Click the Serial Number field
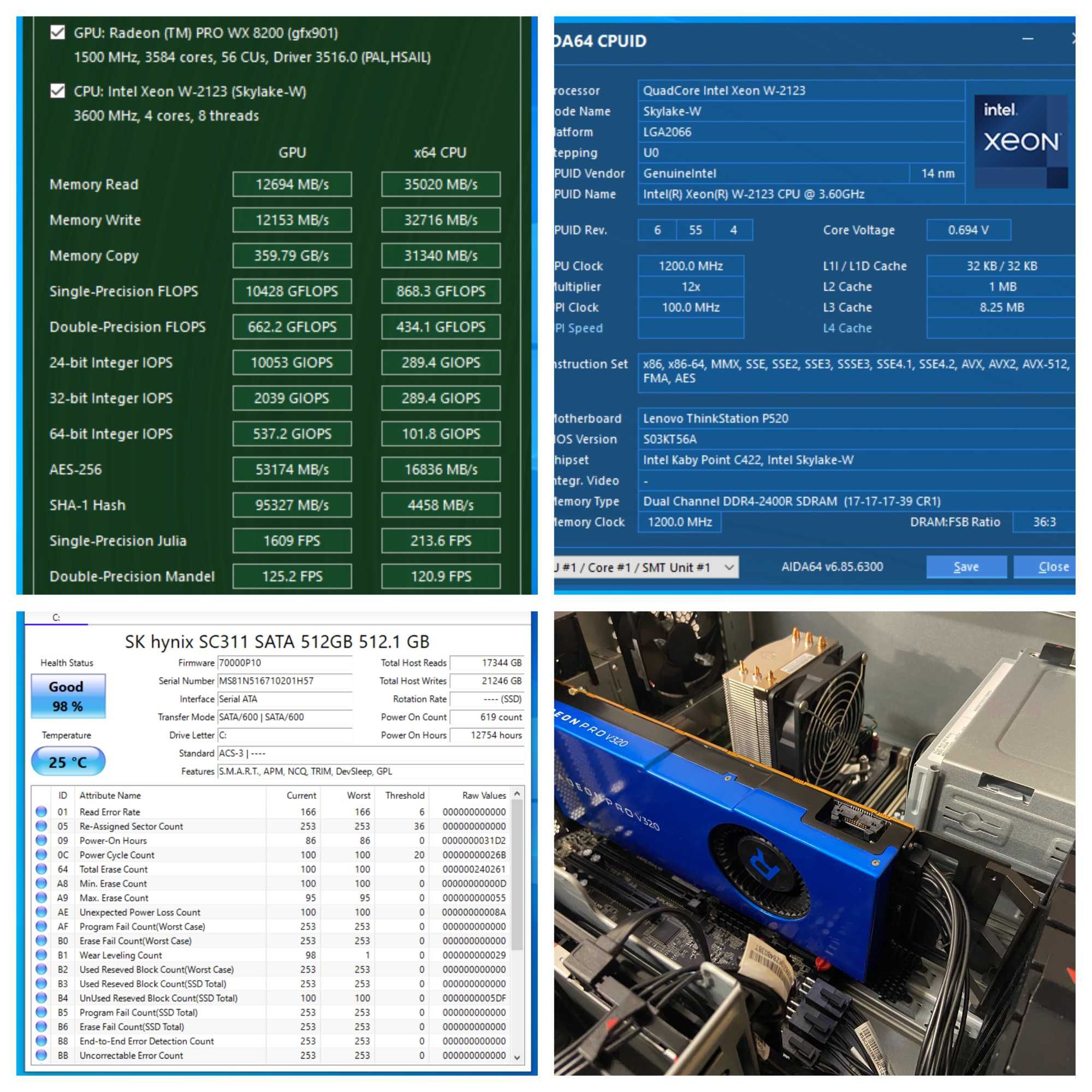The height and width of the screenshot is (1092, 1092). tap(285, 680)
